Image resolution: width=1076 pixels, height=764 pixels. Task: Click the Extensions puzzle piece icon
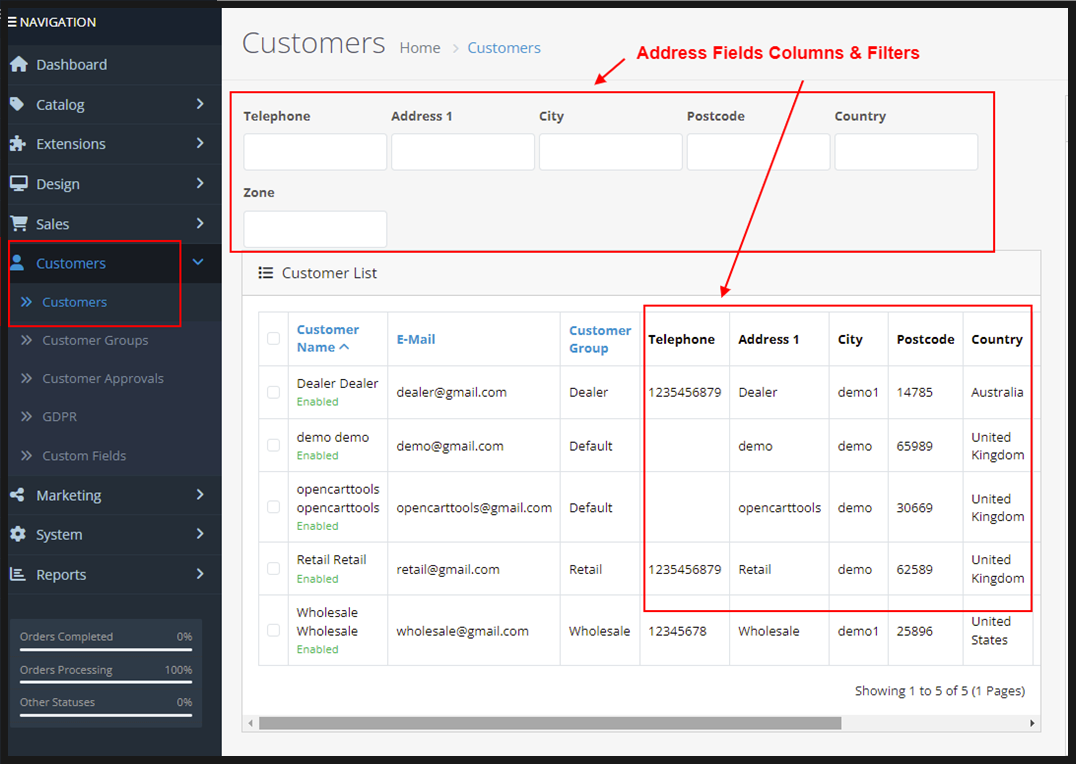point(18,144)
